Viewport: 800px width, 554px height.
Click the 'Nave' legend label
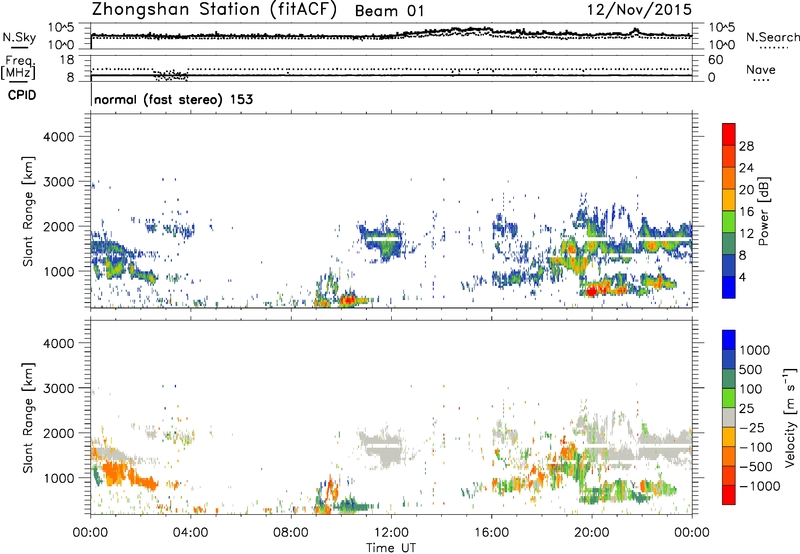pos(761,69)
